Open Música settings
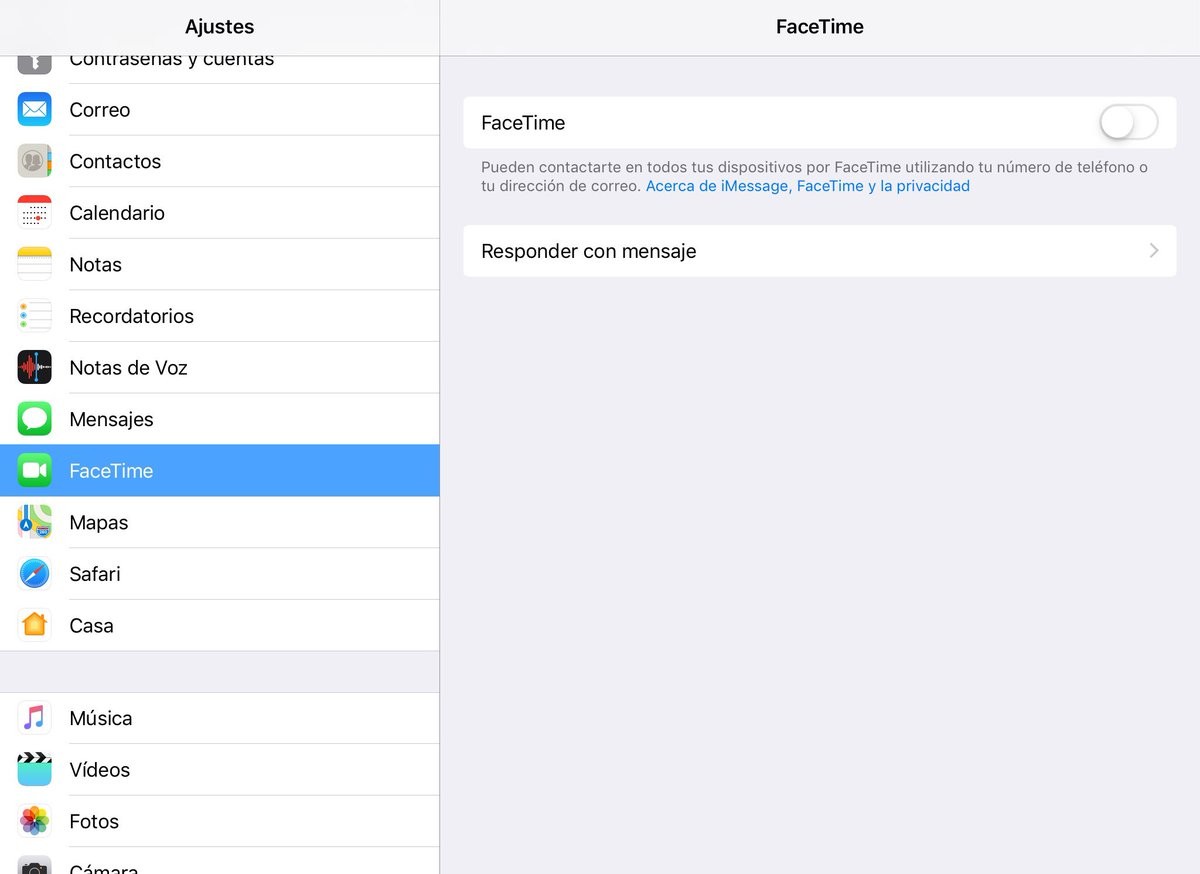The image size is (1200, 874). (x=220, y=718)
